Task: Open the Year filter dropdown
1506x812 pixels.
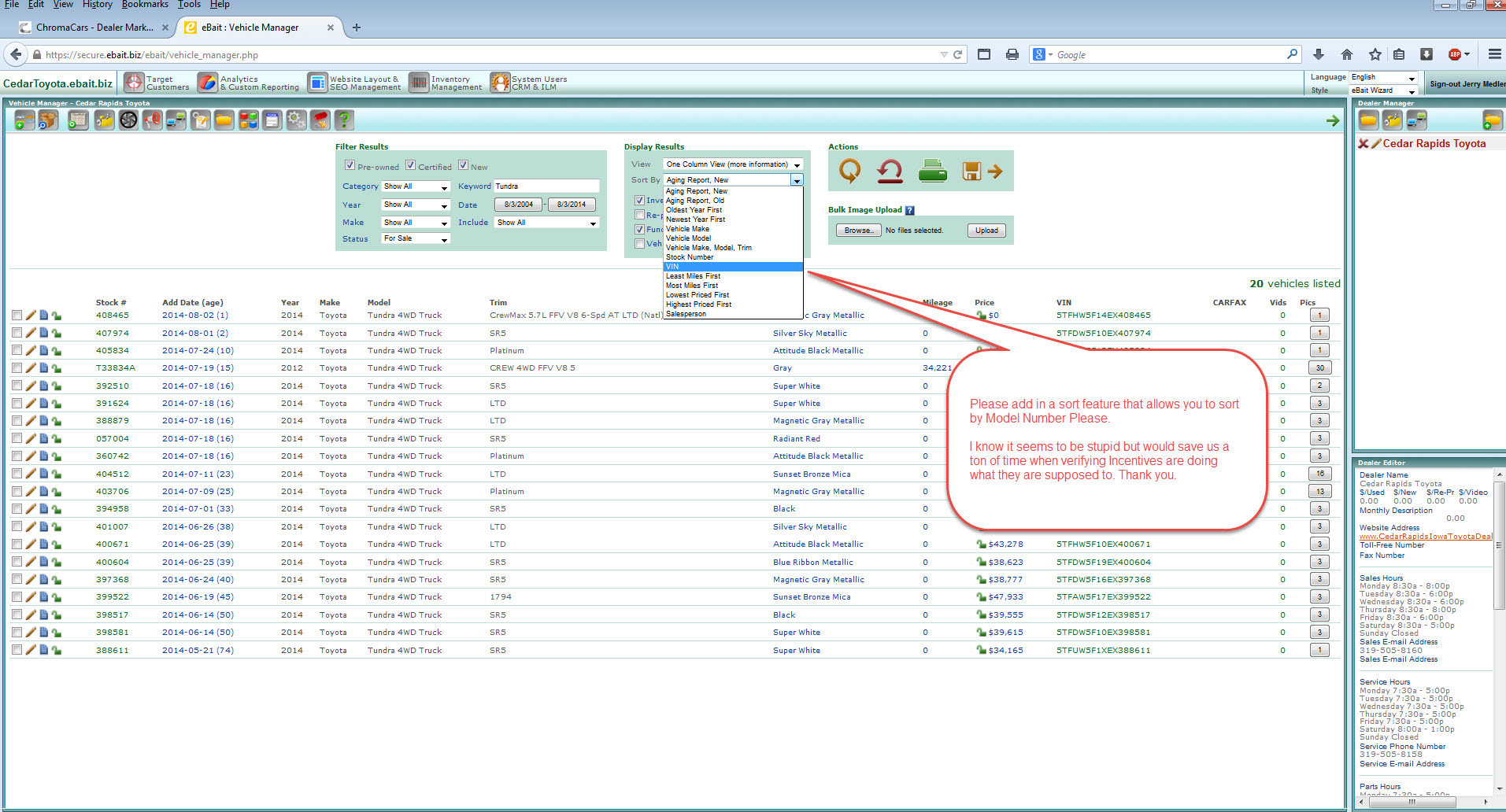Action: click(x=416, y=205)
